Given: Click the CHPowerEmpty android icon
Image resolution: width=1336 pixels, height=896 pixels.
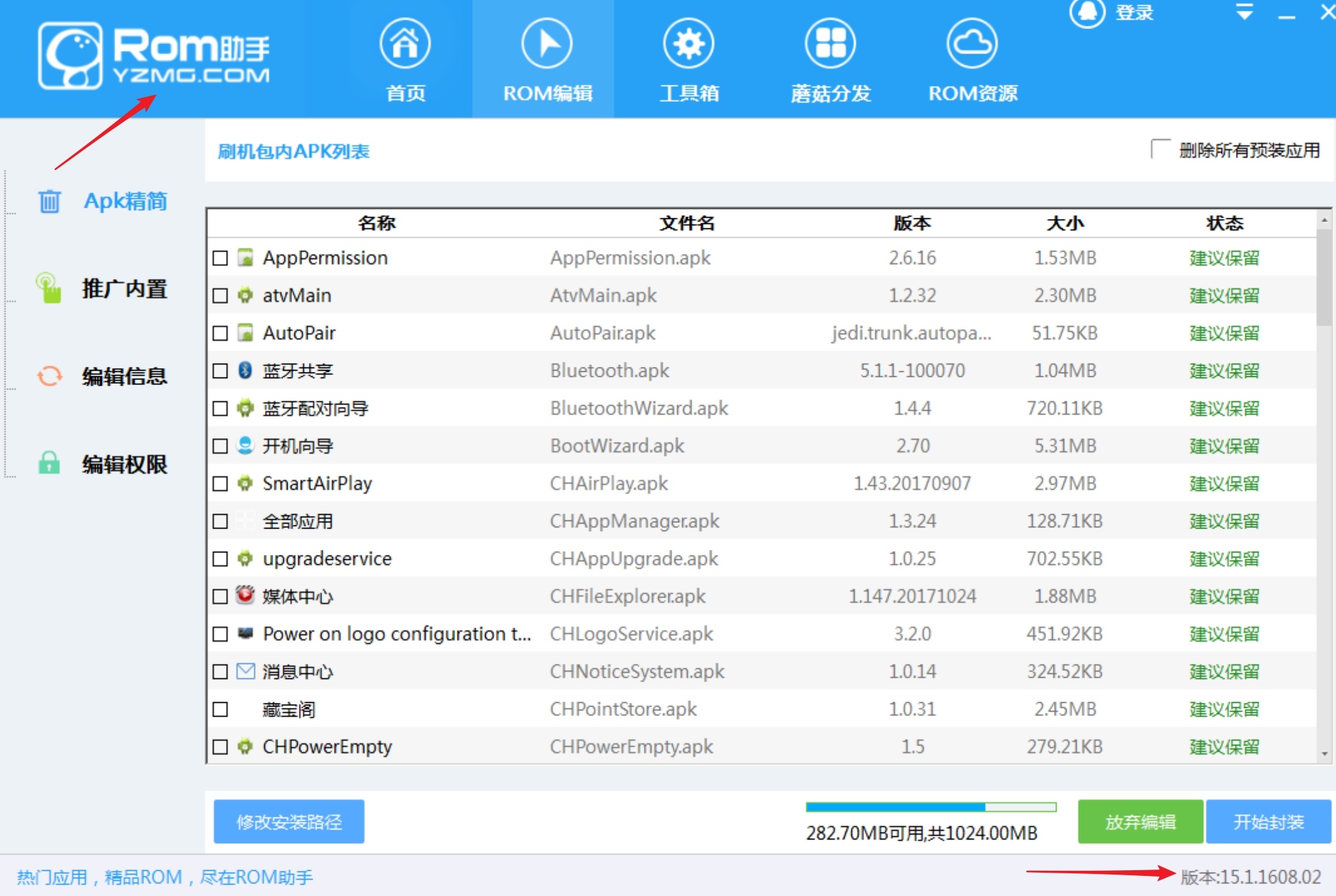Looking at the screenshot, I should click(245, 746).
